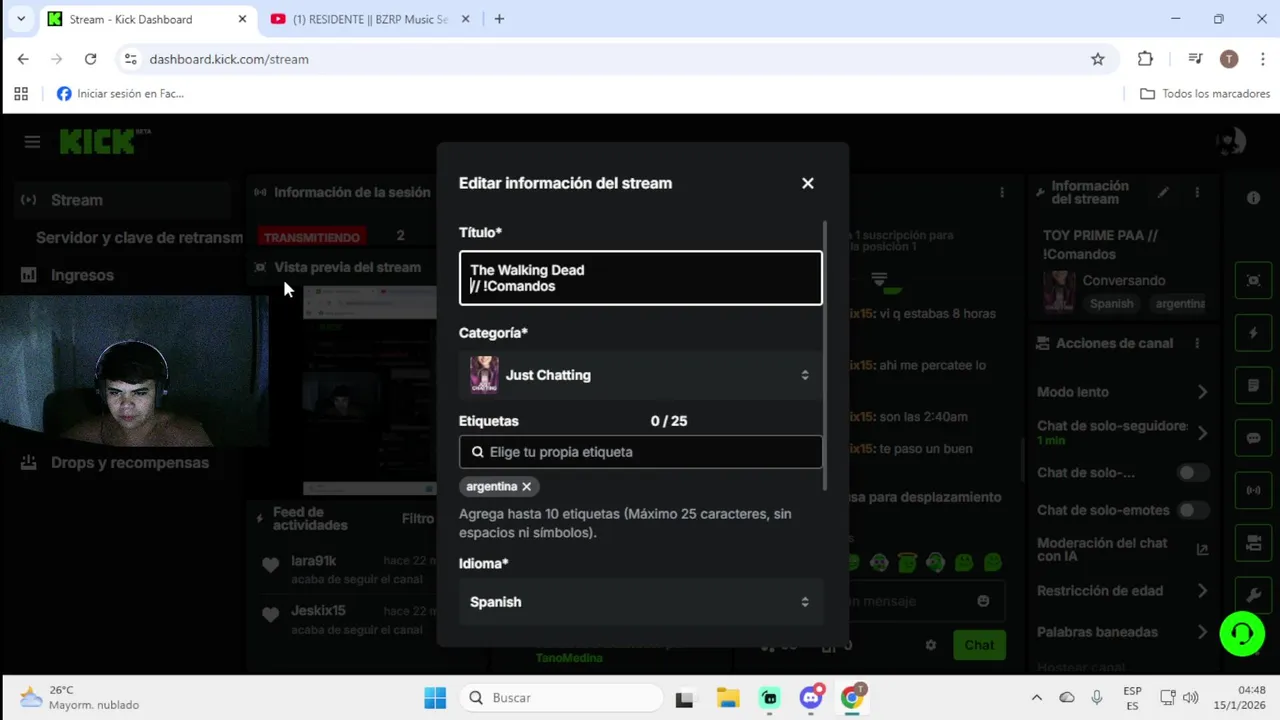Toggle the camera channel-actions icon in right rail
The width and height of the screenshot is (1280, 720).
(1254, 543)
